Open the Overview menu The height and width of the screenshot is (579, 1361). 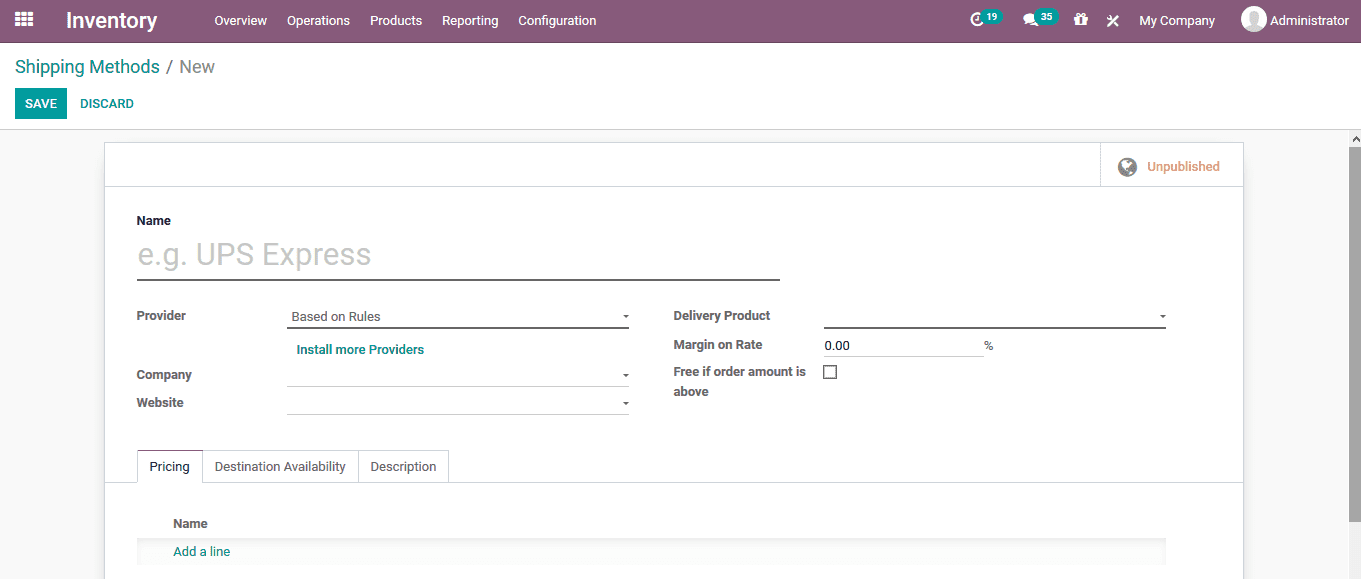pos(240,20)
